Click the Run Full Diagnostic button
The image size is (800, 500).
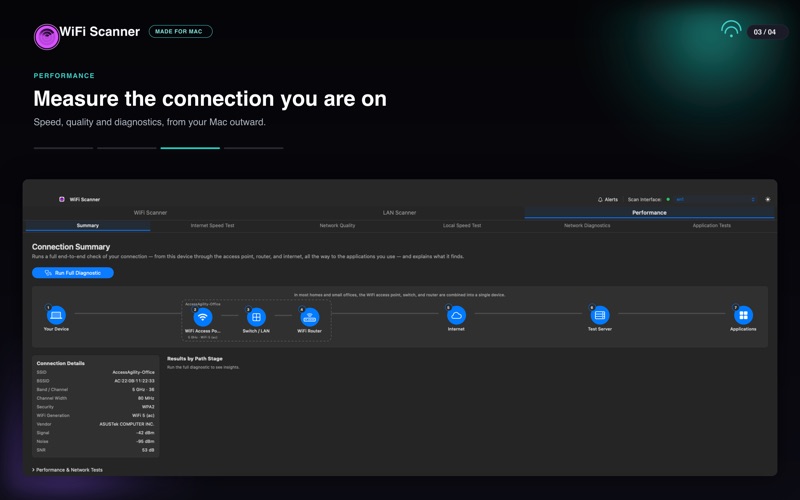[x=72, y=273]
